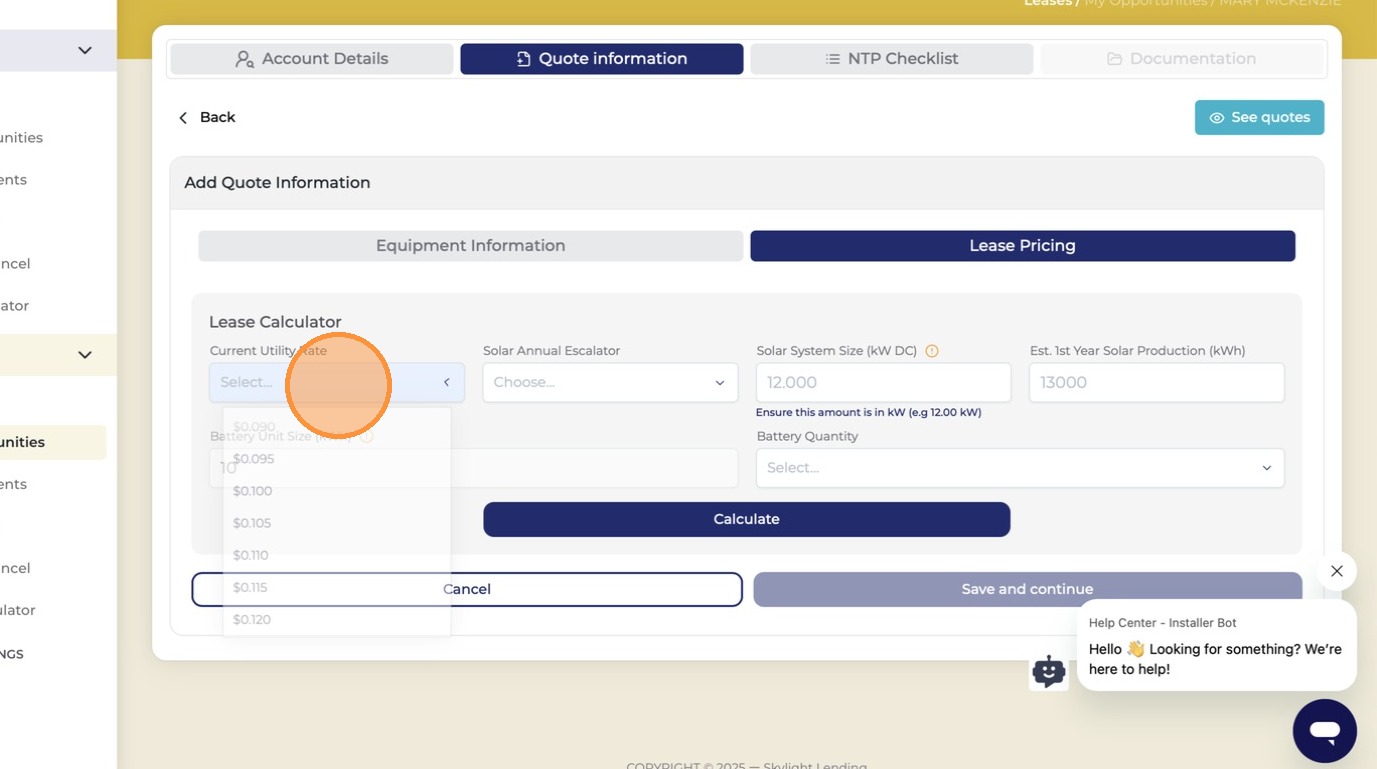Select the $0.120 utility rate option

pyautogui.click(x=337, y=619)
